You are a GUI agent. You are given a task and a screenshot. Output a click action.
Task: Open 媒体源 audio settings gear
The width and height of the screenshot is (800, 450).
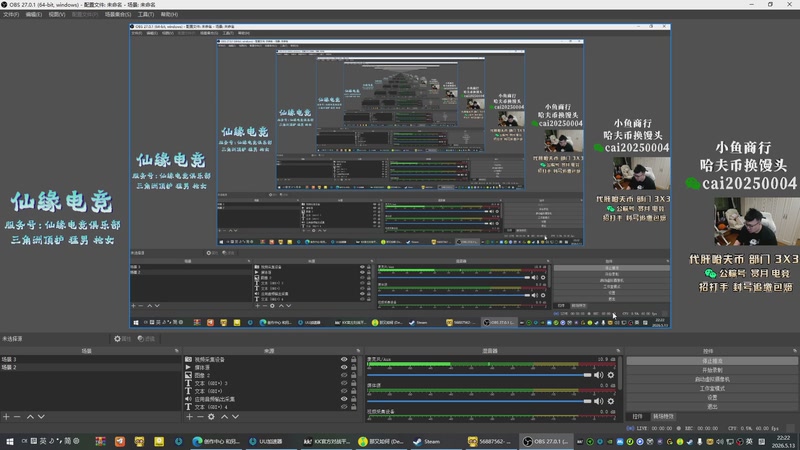click(611, 401)
